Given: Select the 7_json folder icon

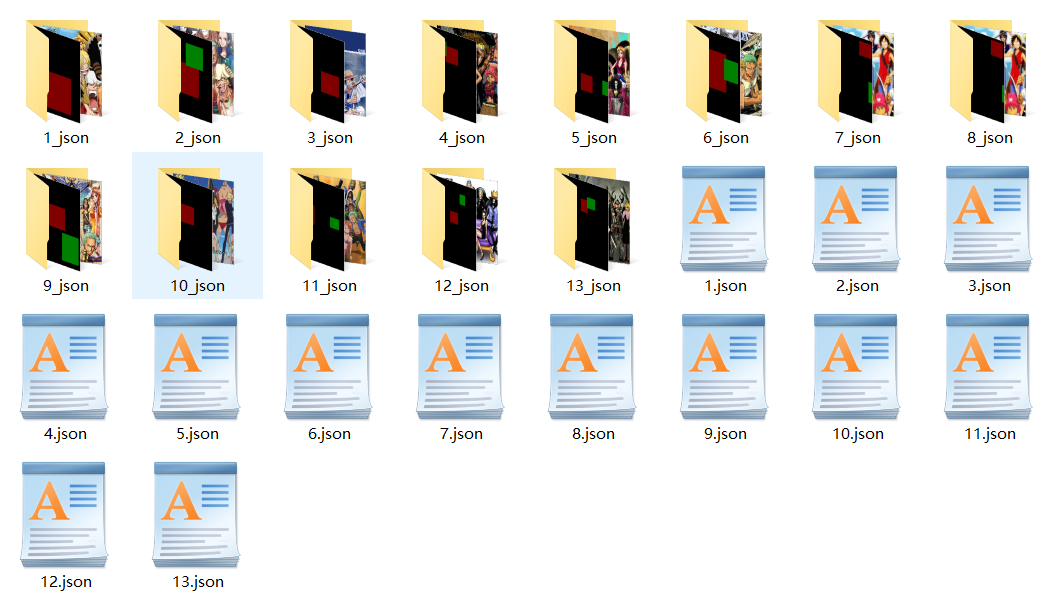Looking at the screenshot, I should (x=857, y=71).
